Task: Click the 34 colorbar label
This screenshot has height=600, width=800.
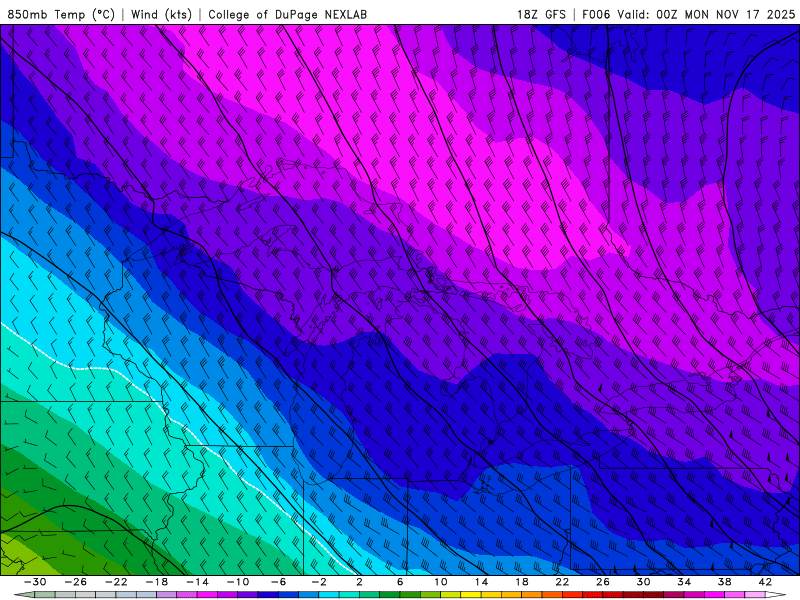Action: [684, 582]
